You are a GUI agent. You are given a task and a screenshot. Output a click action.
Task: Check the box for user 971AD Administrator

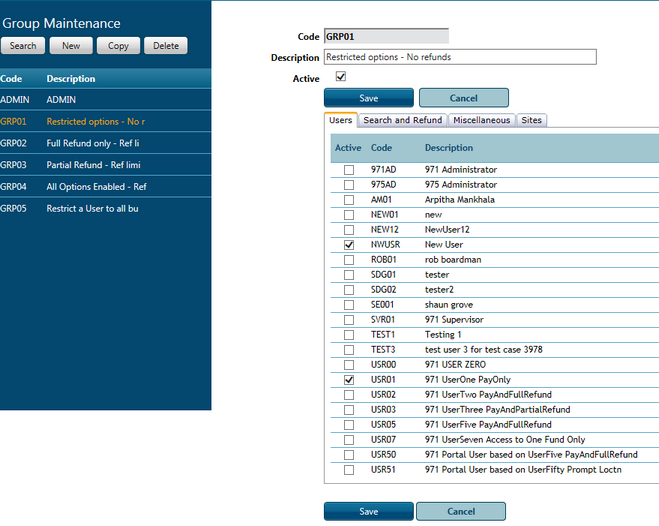pyautogui.click(x=349, y=170)
